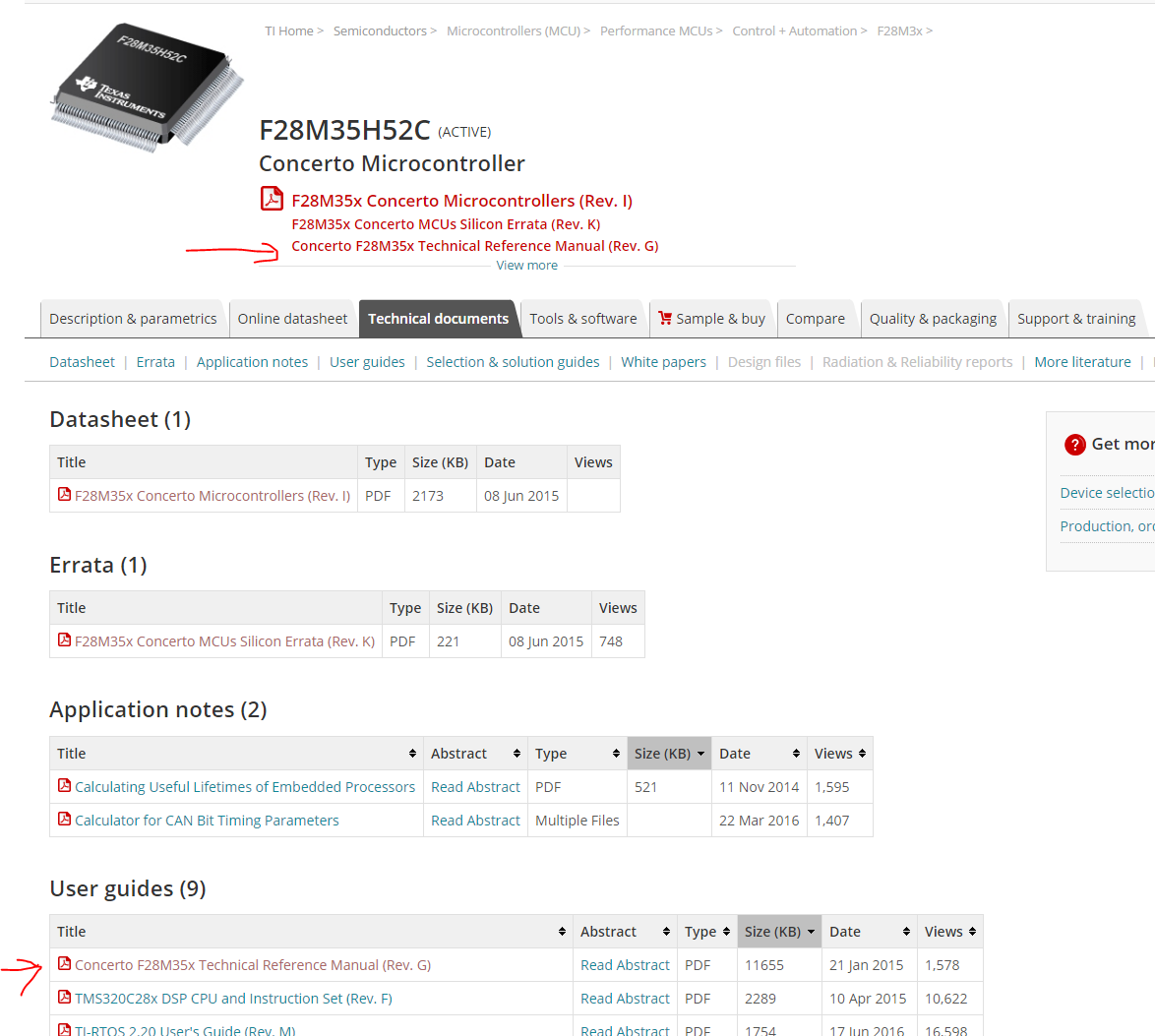Read Abstract for Technical Reference Manual
The height and width of the screenshot is (1036, 1155).
(625, 964)
